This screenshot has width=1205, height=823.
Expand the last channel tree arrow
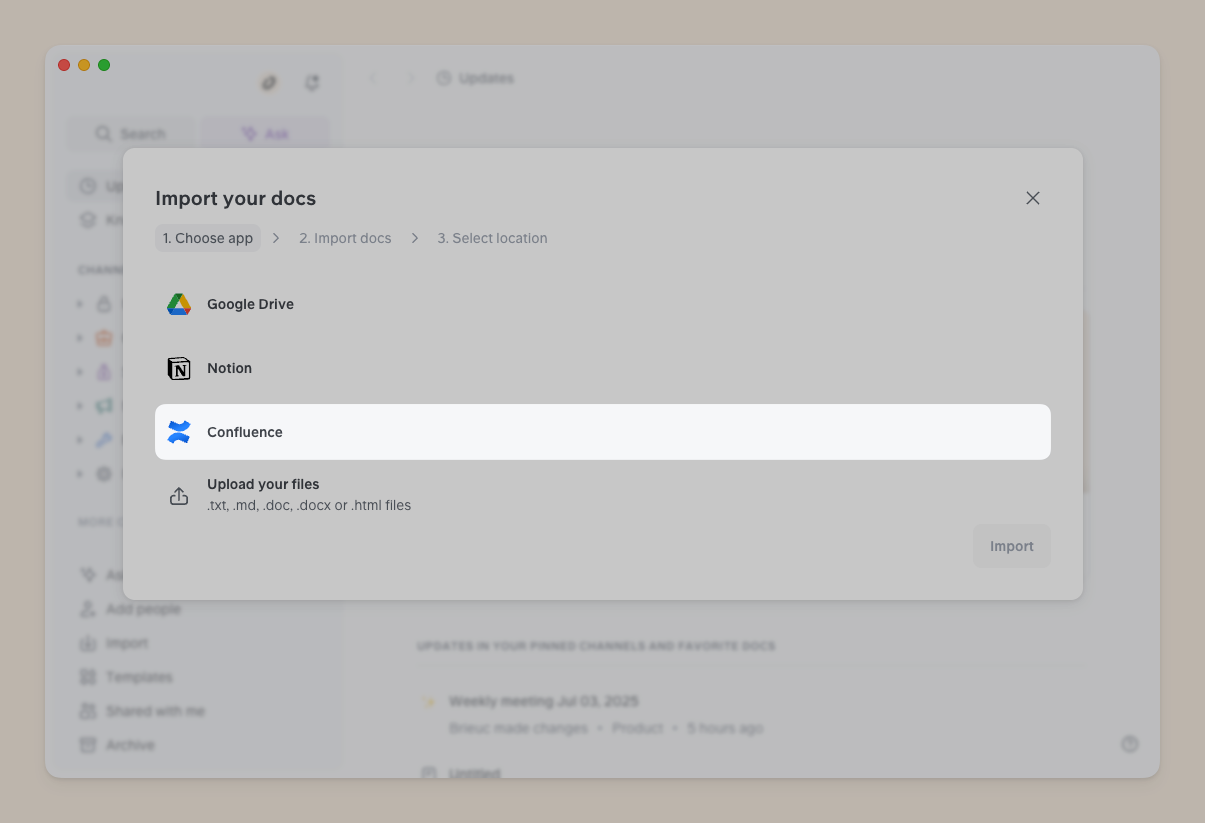click(x=80, y=474)
